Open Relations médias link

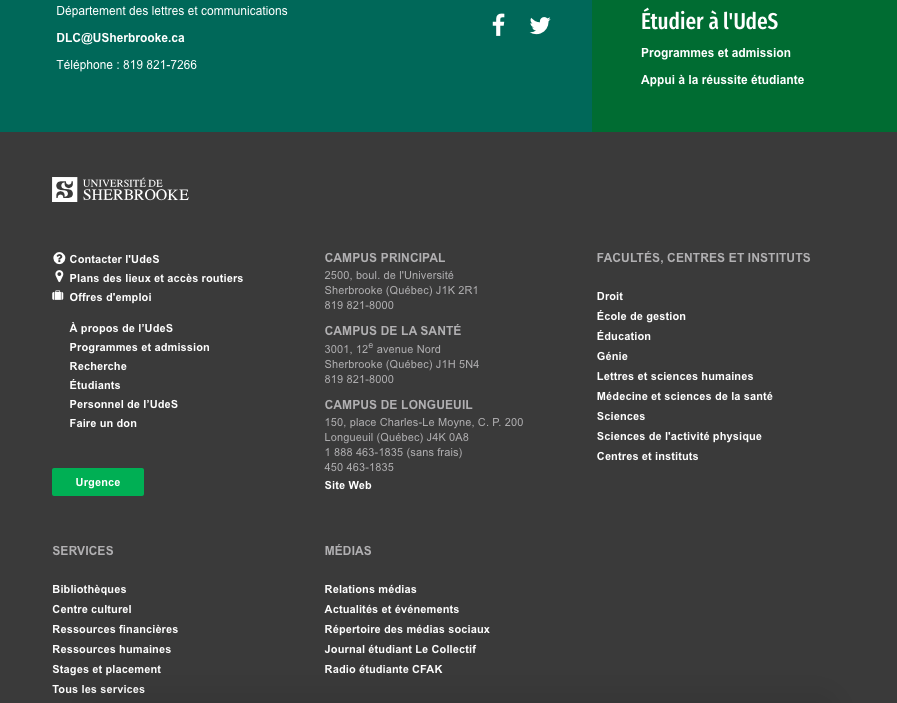(x=371, y=589)
